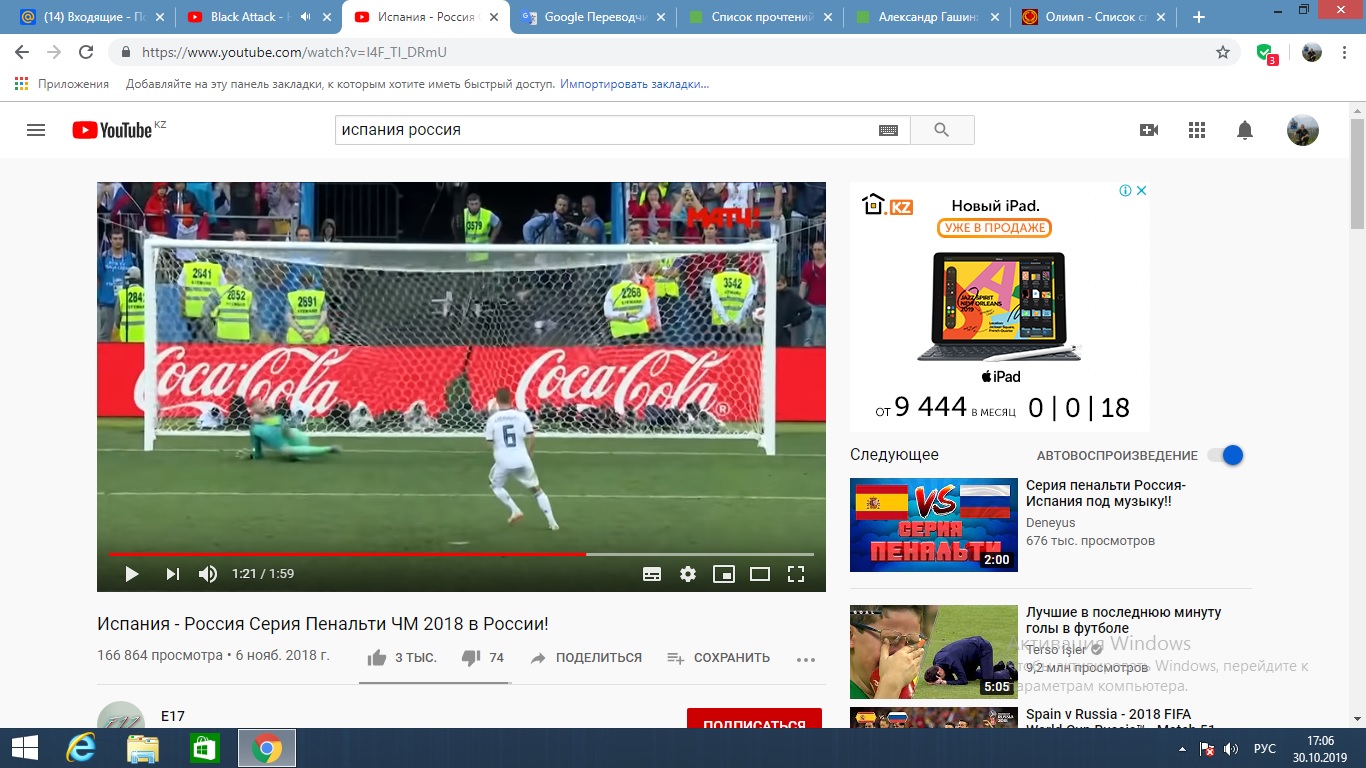This screenshot has width=1366, height=768.
Task: Switch to Входящие mail tab
Action: click(x=91, y=17)
